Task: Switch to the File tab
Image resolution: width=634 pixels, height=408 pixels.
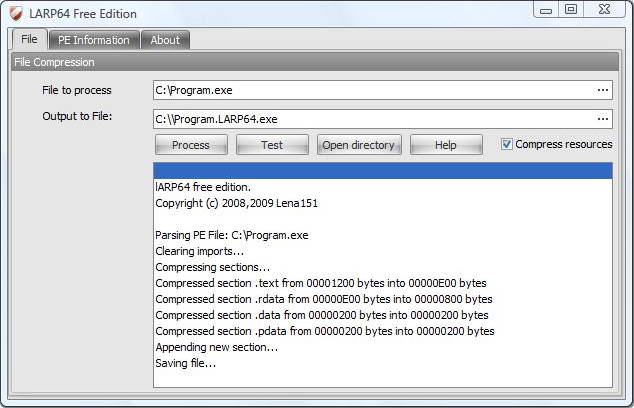Action: (x=30, y=39)
